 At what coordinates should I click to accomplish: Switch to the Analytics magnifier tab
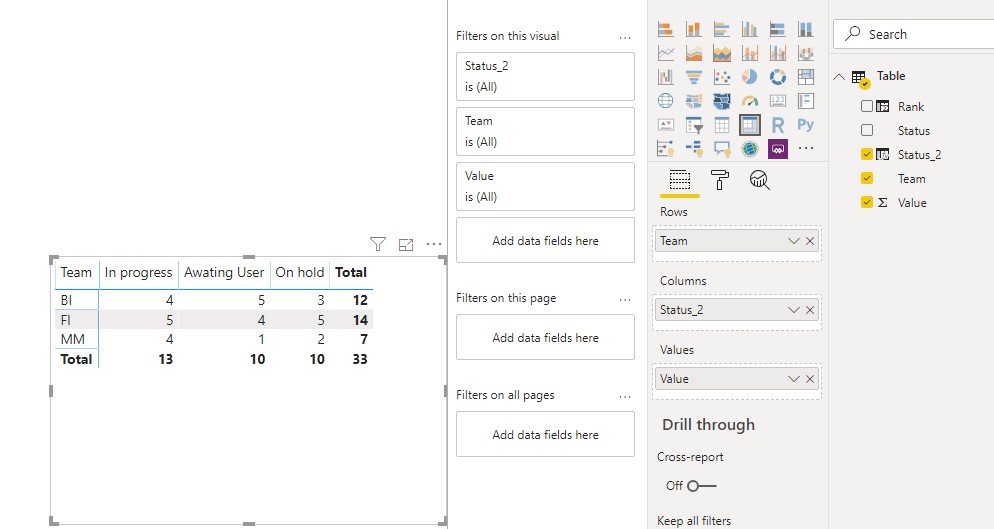point(759,180)
